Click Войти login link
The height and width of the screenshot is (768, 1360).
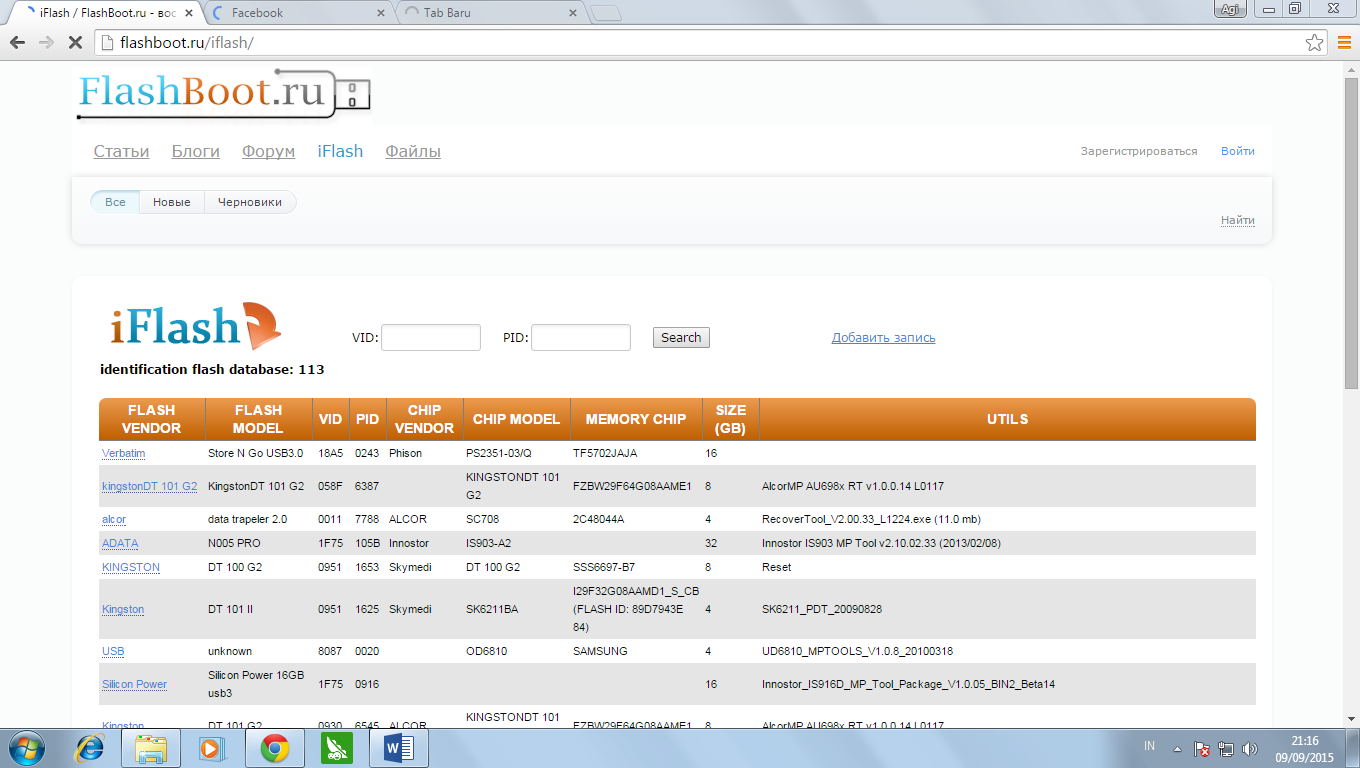pos(1238,151)
